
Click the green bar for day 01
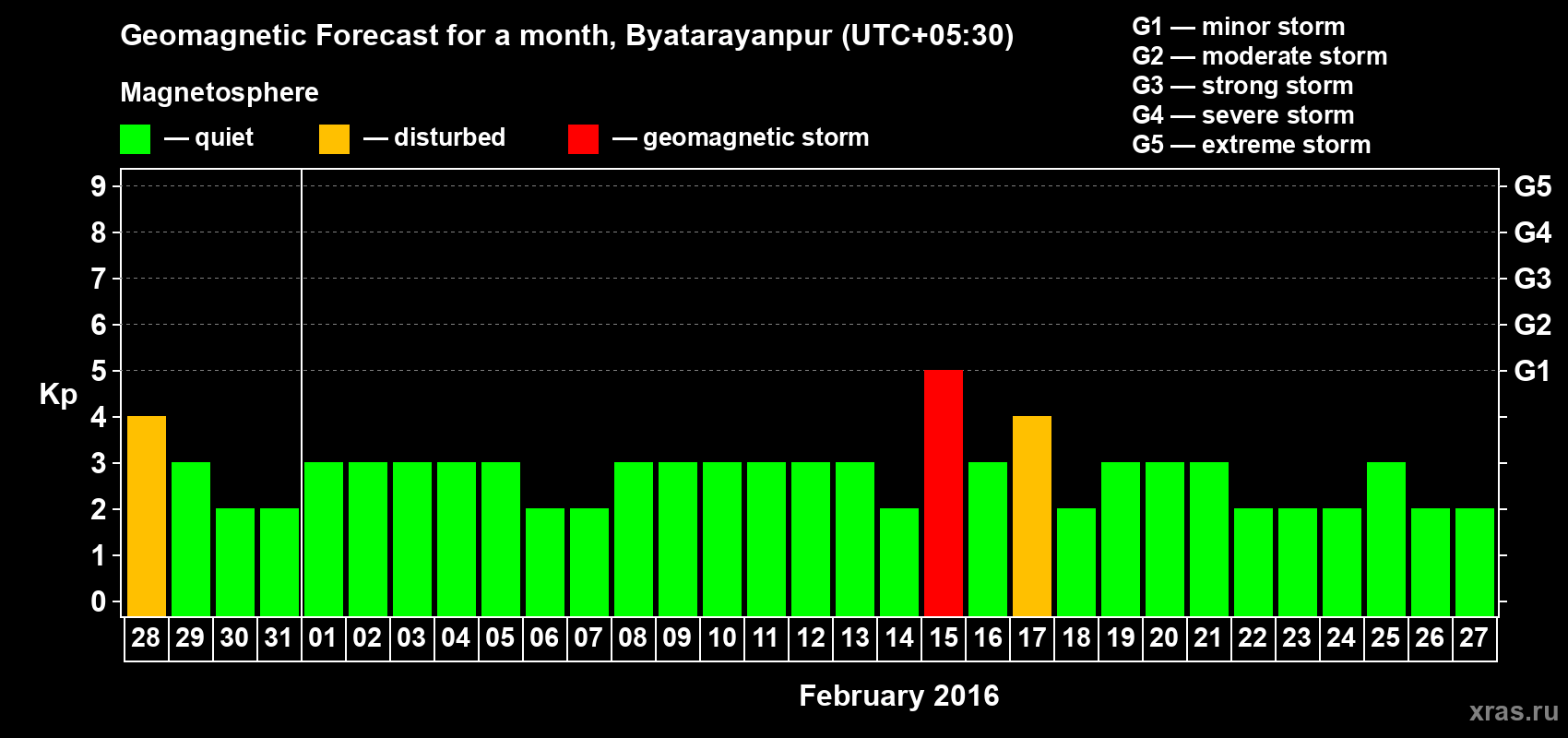pos(324,540)
